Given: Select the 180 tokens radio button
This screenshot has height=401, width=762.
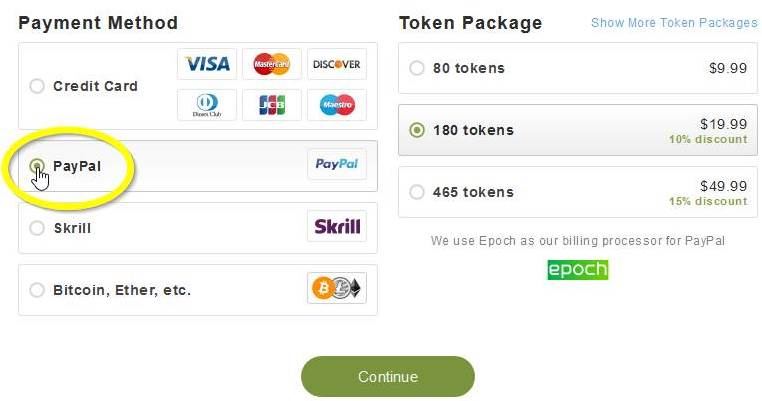Looking at the screenshot, I should (416, 130).
